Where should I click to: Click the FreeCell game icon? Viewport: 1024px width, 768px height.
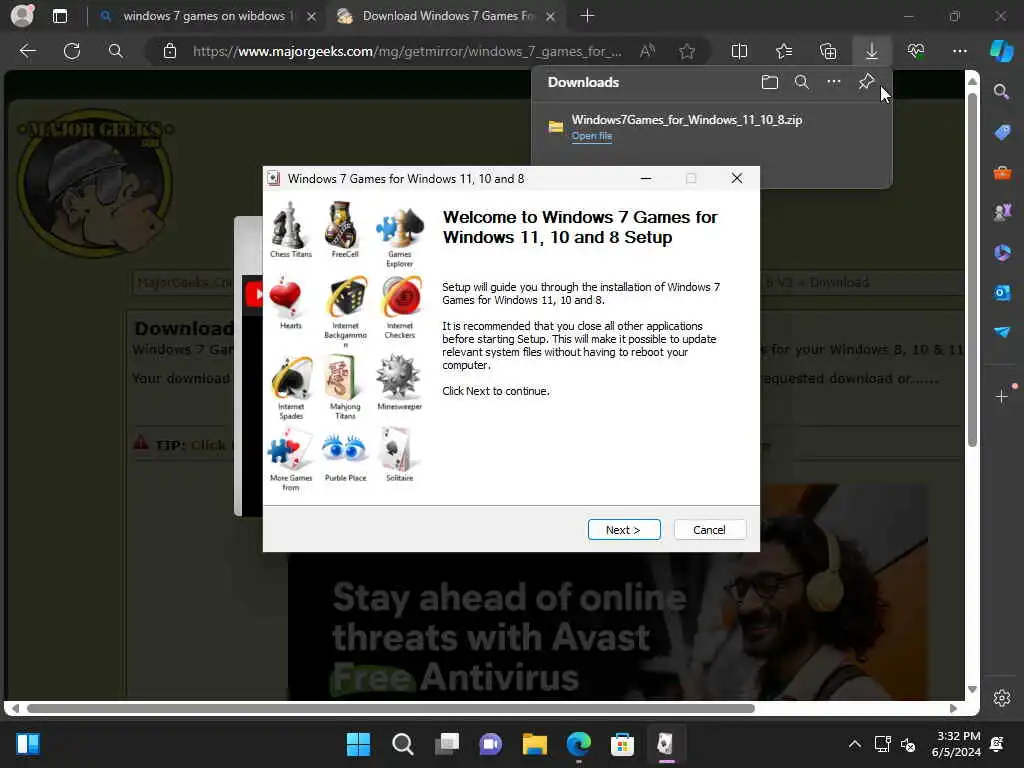click(x=344, y=230)
